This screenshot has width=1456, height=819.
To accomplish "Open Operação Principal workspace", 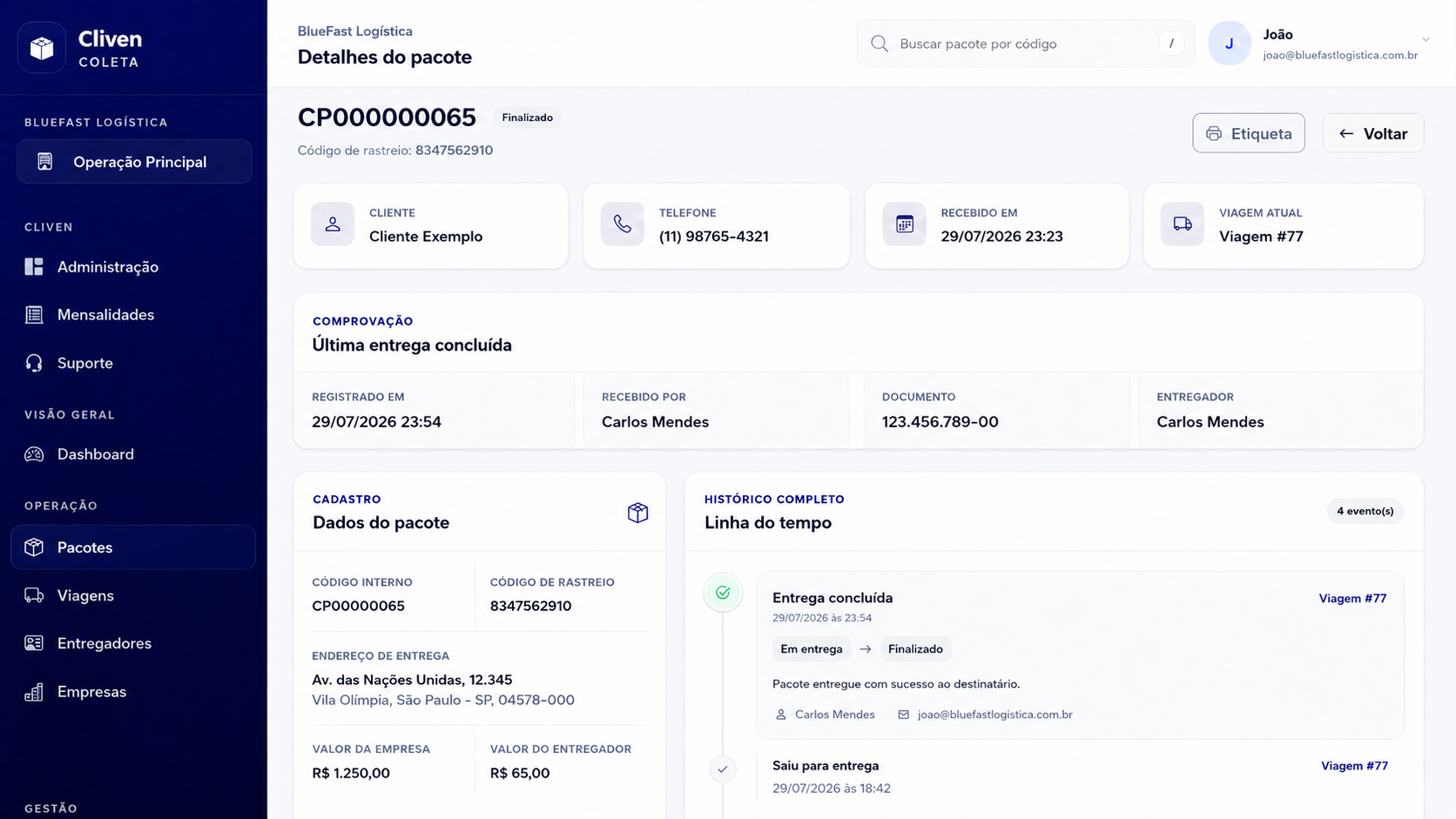I will click(134, 162).
